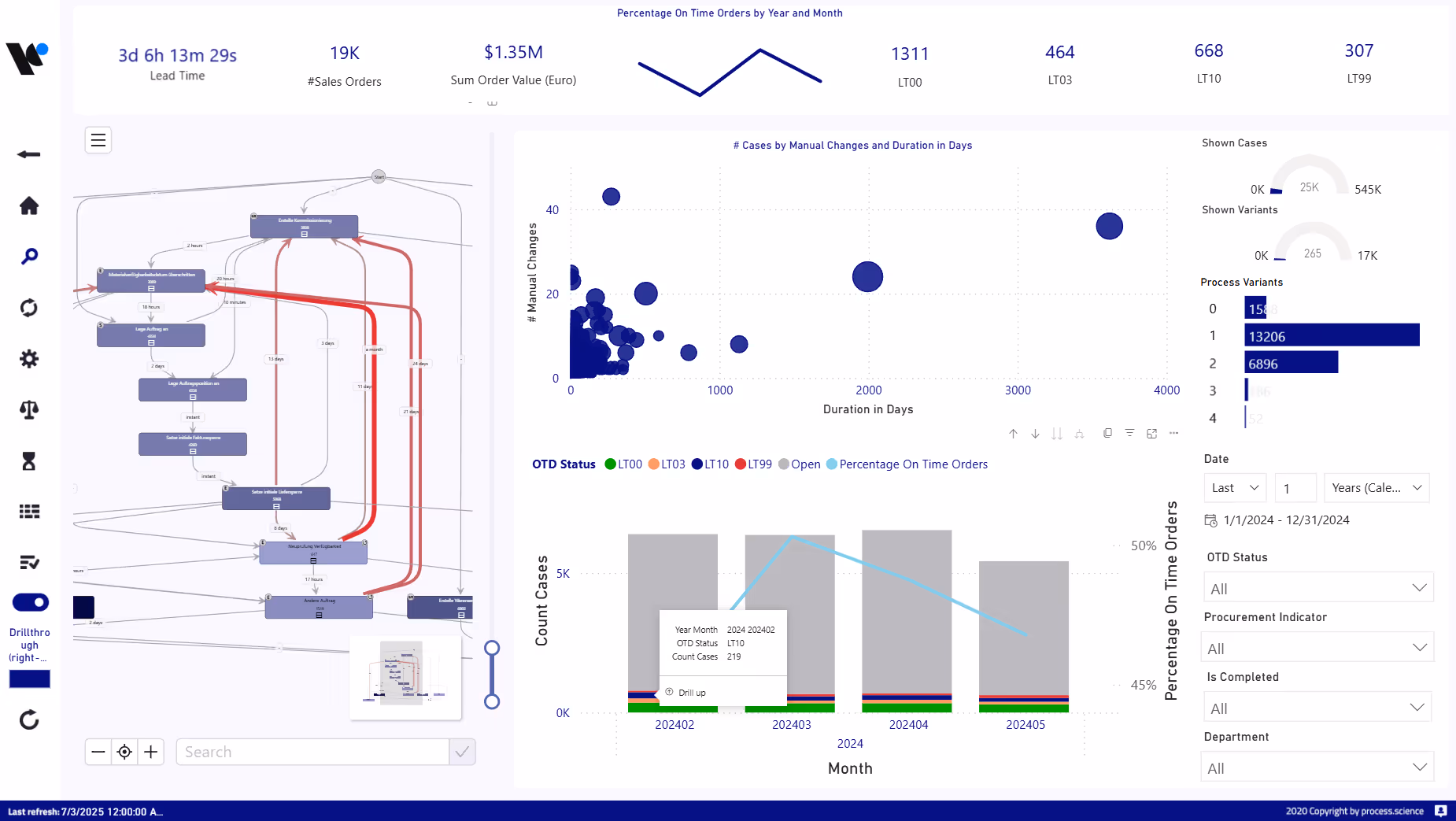Image resolution: width=1456 pixels, height=821 pixels.
Task: Click the drill up arrow on the scatter chart
Action: (x=1013, y=433)
